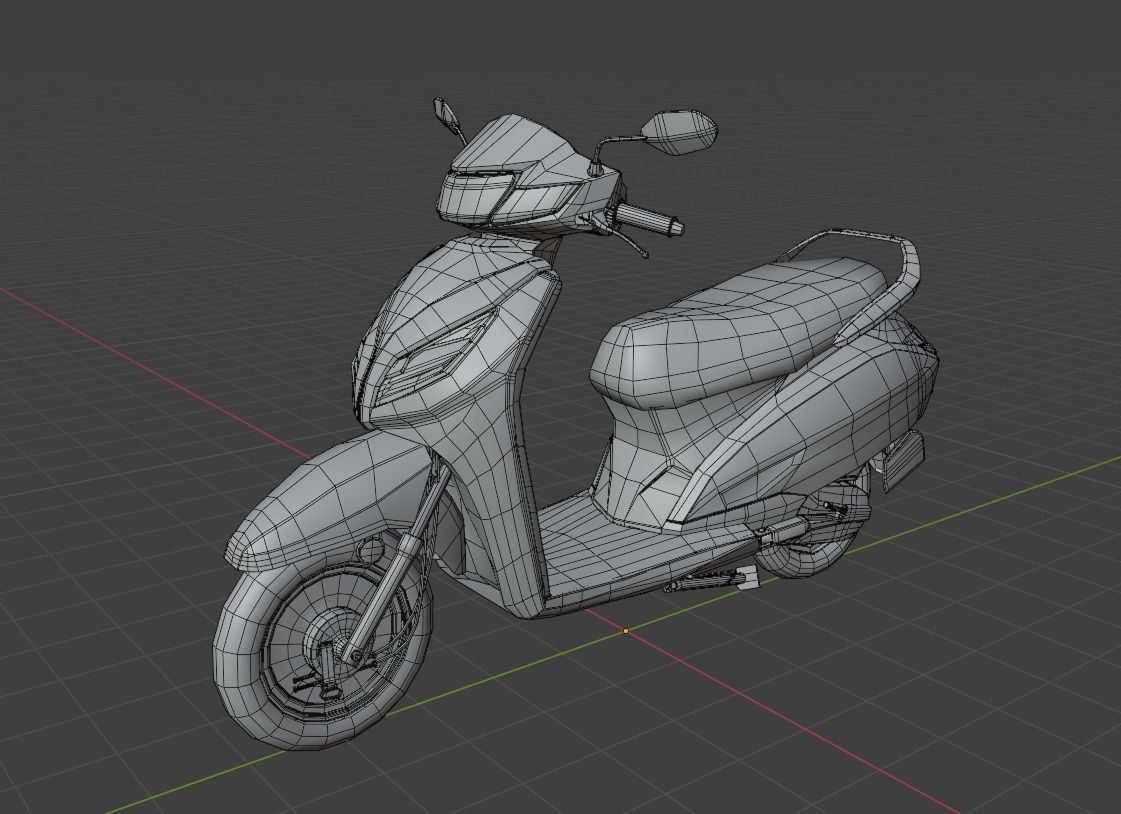Select the front wheel hub
The width and height of the screenshot is (1121, 814).
coord(330,638)
